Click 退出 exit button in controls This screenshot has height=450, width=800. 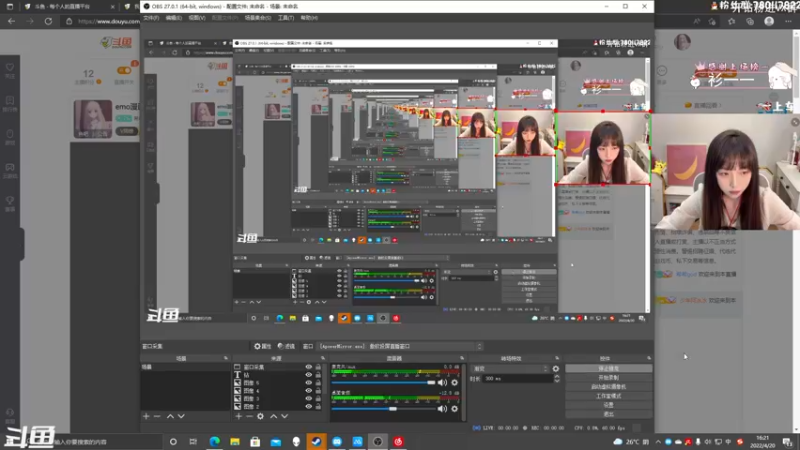click(x=608, y=414)
